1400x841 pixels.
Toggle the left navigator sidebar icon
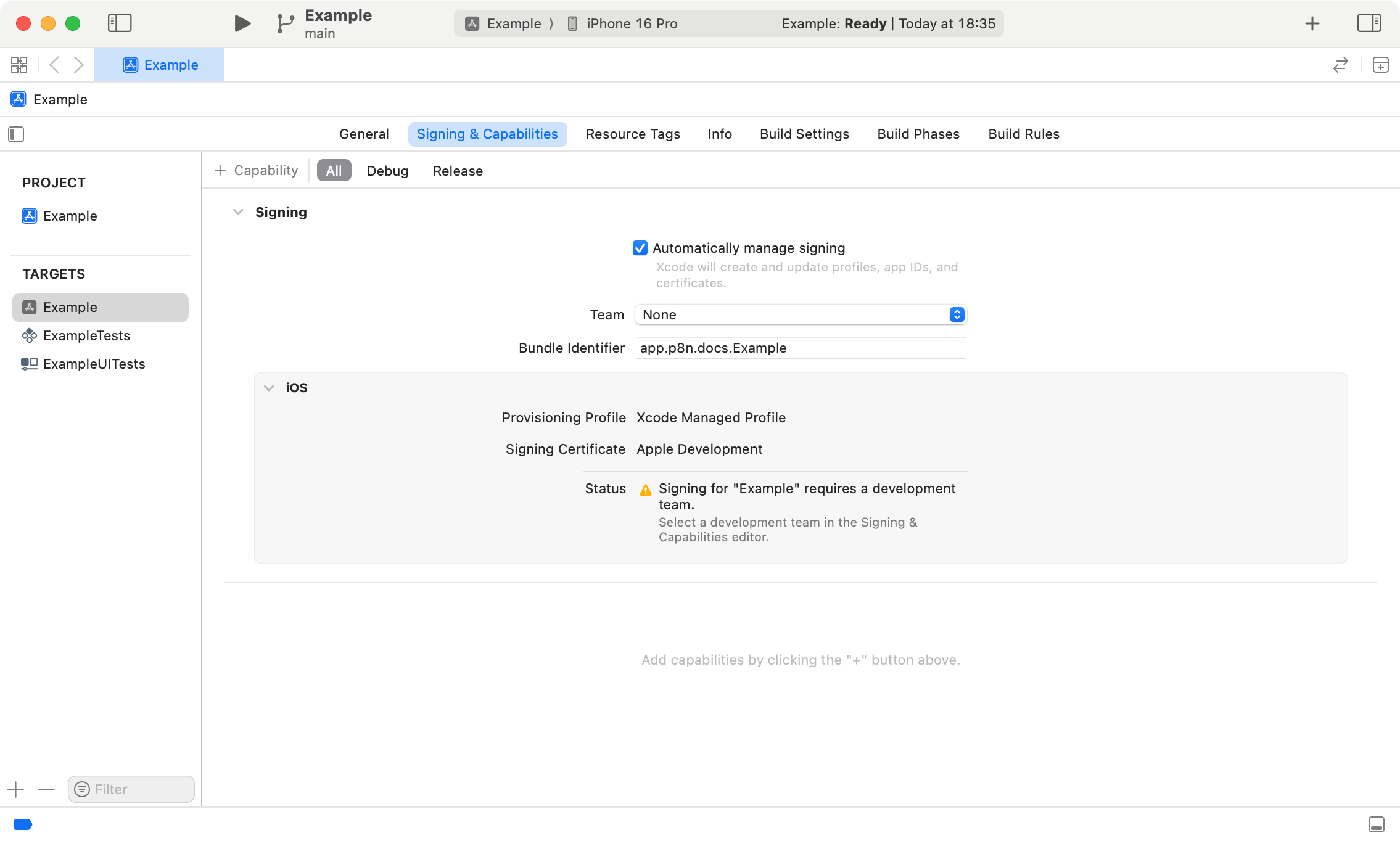(120, 23)
